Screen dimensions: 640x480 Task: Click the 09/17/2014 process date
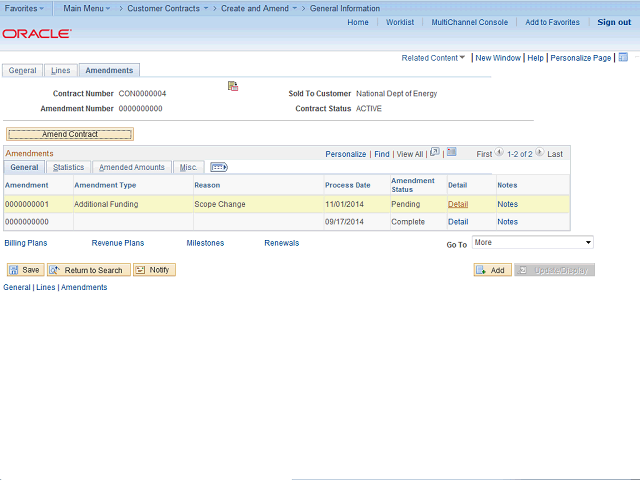[x=344, y=222]
